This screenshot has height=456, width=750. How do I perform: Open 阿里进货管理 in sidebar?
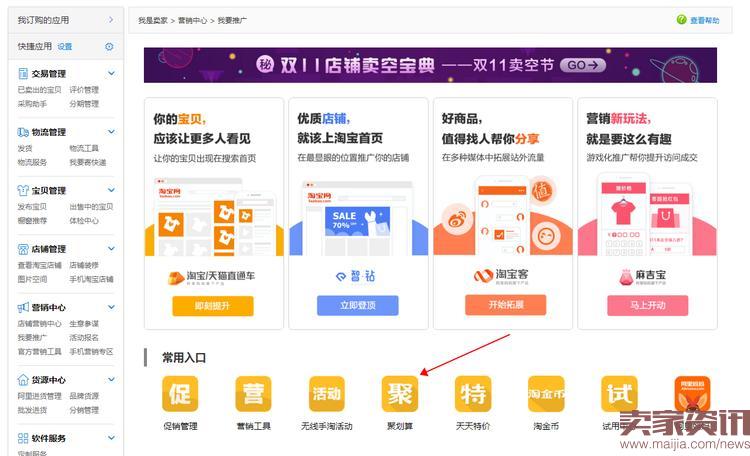click(x=39, y=396)
